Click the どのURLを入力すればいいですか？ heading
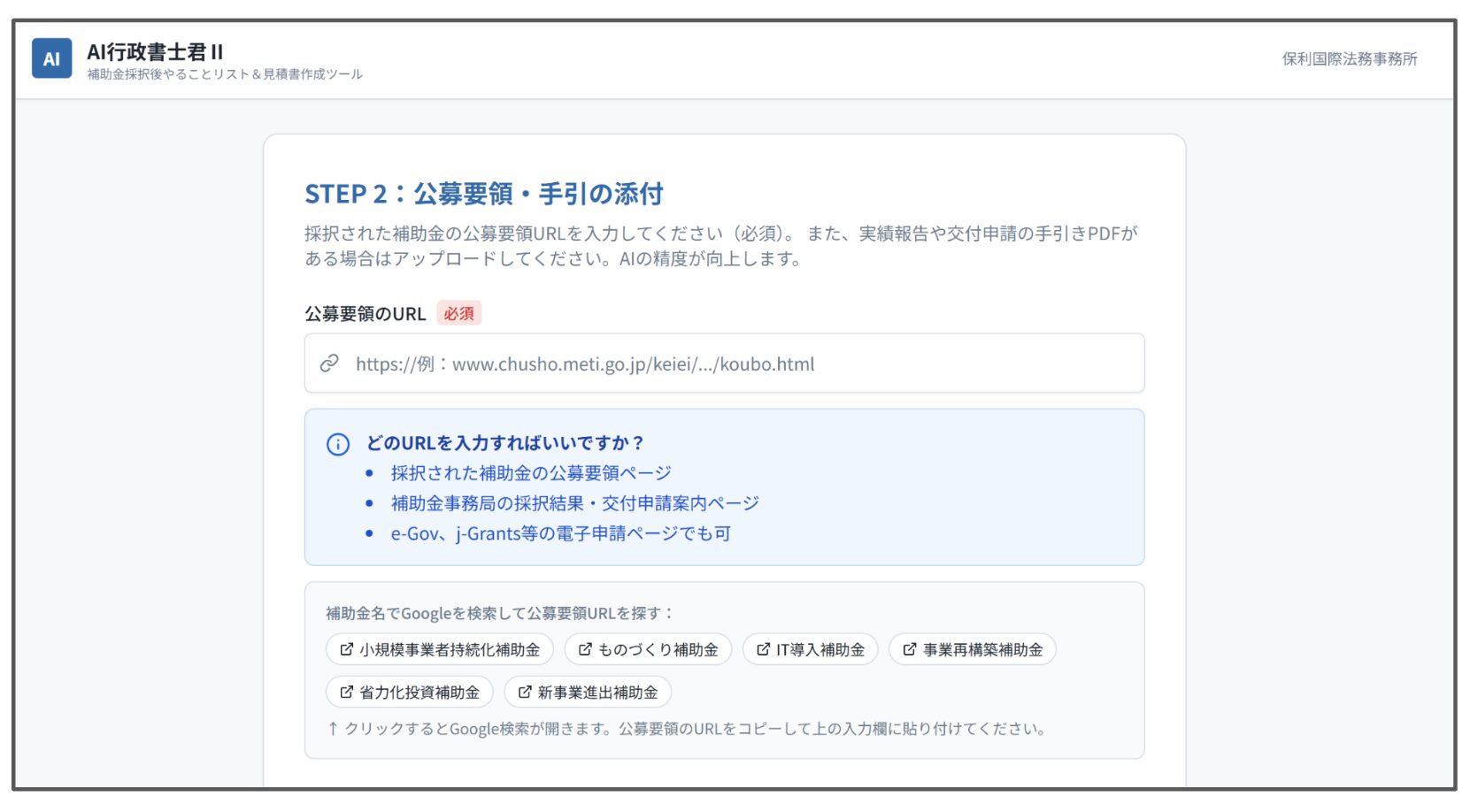Image resolution: width=1470 pixels, height=812 pixels. pyautogui.click(x=504, y=443)
